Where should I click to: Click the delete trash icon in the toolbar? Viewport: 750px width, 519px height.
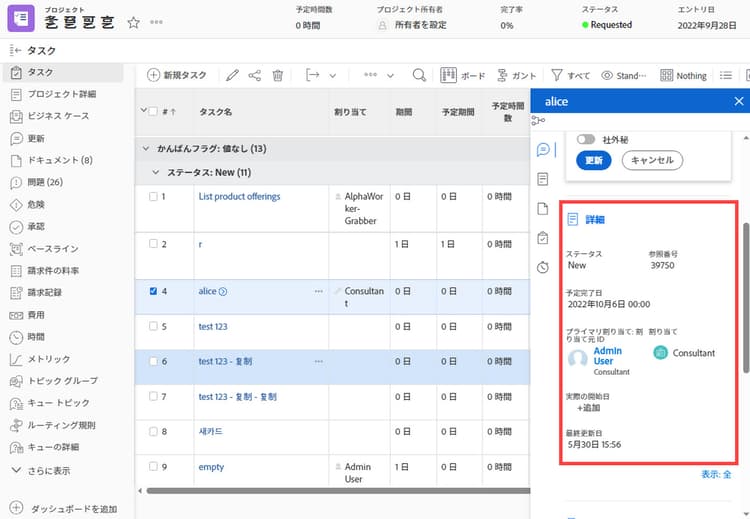[277, 75]
